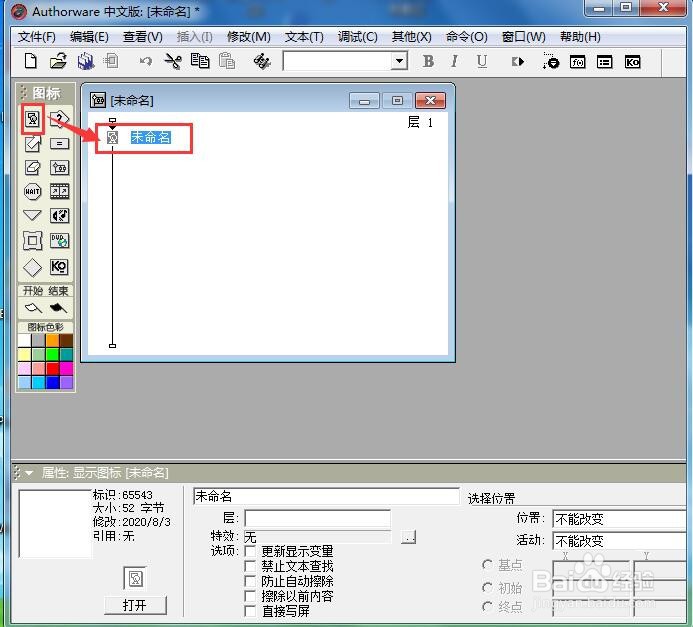Open the 编辑(E) menu
The image size is (693, 627).
tap(89, 37)
